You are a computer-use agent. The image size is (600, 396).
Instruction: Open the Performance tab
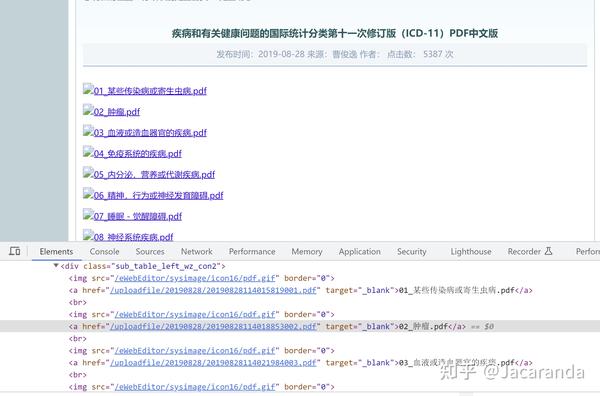pos(252,251)
